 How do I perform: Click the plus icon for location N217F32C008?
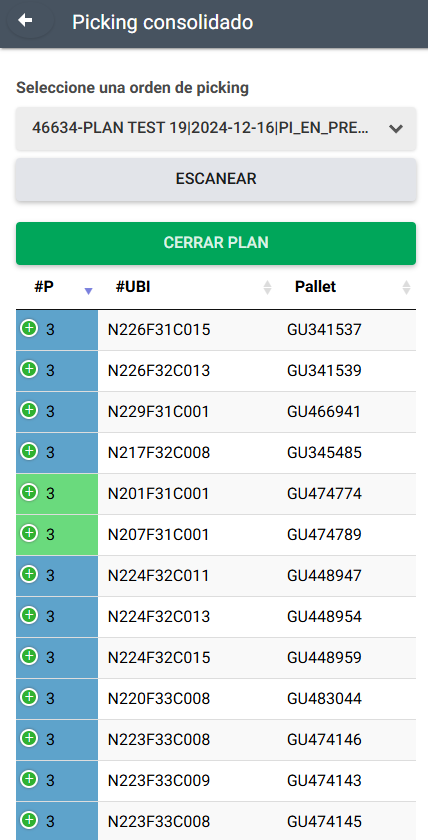(x=29, y=451)
